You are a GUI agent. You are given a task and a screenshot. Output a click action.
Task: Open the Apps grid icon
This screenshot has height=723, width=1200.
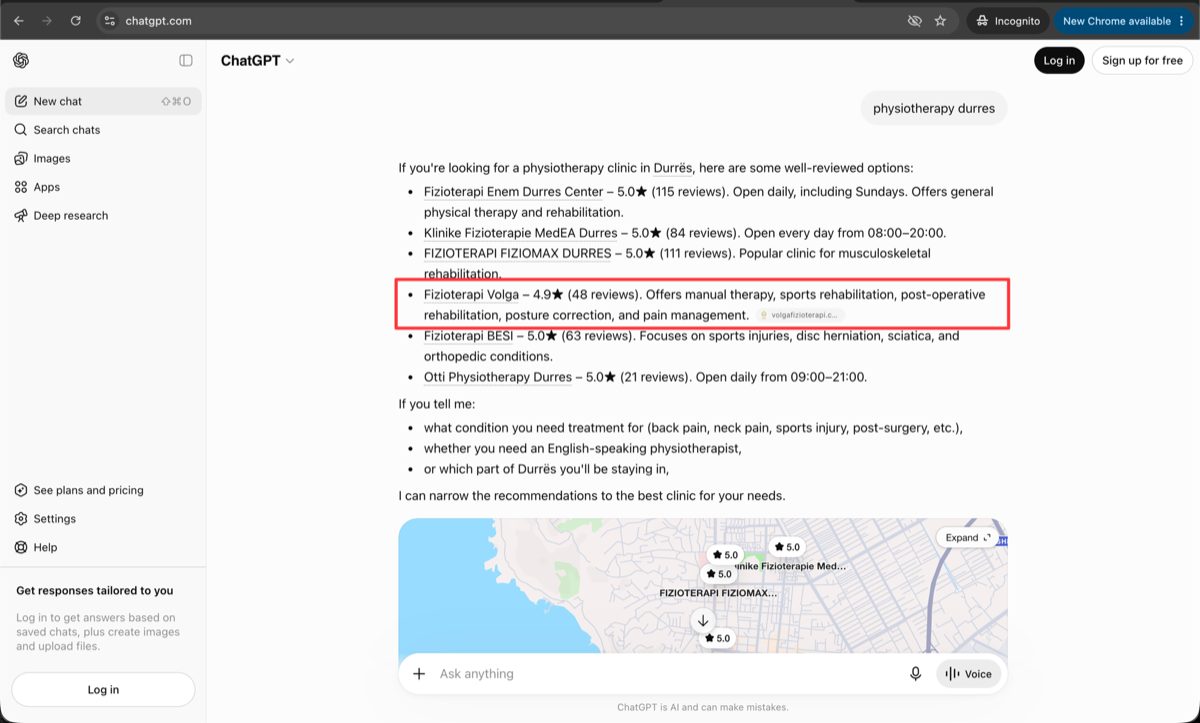pyautogui.click(x=21, y=187)
